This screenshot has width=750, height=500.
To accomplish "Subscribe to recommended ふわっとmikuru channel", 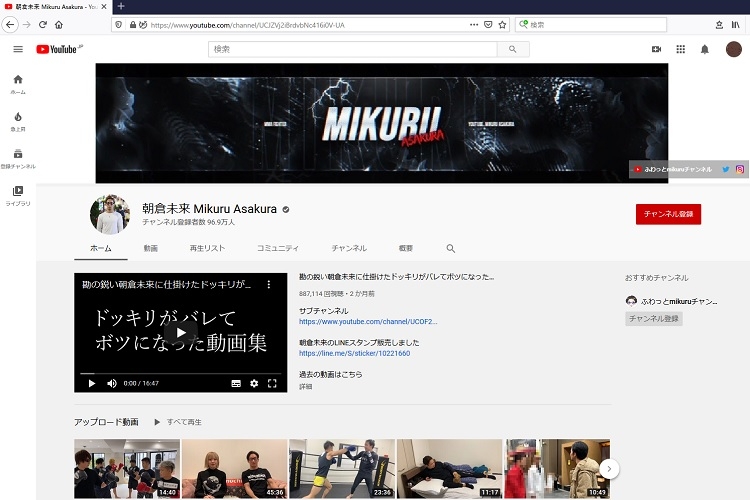I will 653,319.
